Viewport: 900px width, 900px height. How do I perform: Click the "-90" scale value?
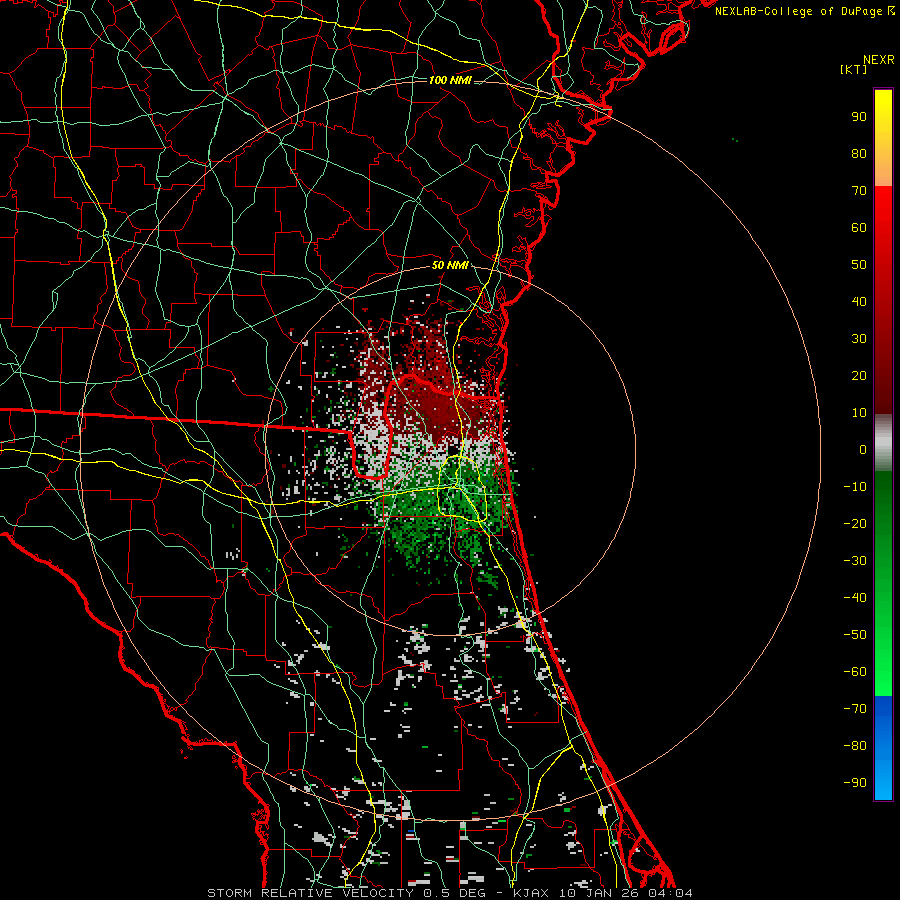855,782
